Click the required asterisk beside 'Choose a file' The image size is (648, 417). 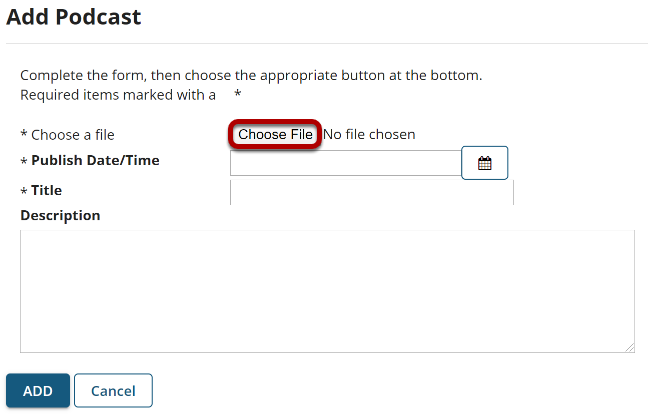24,133
